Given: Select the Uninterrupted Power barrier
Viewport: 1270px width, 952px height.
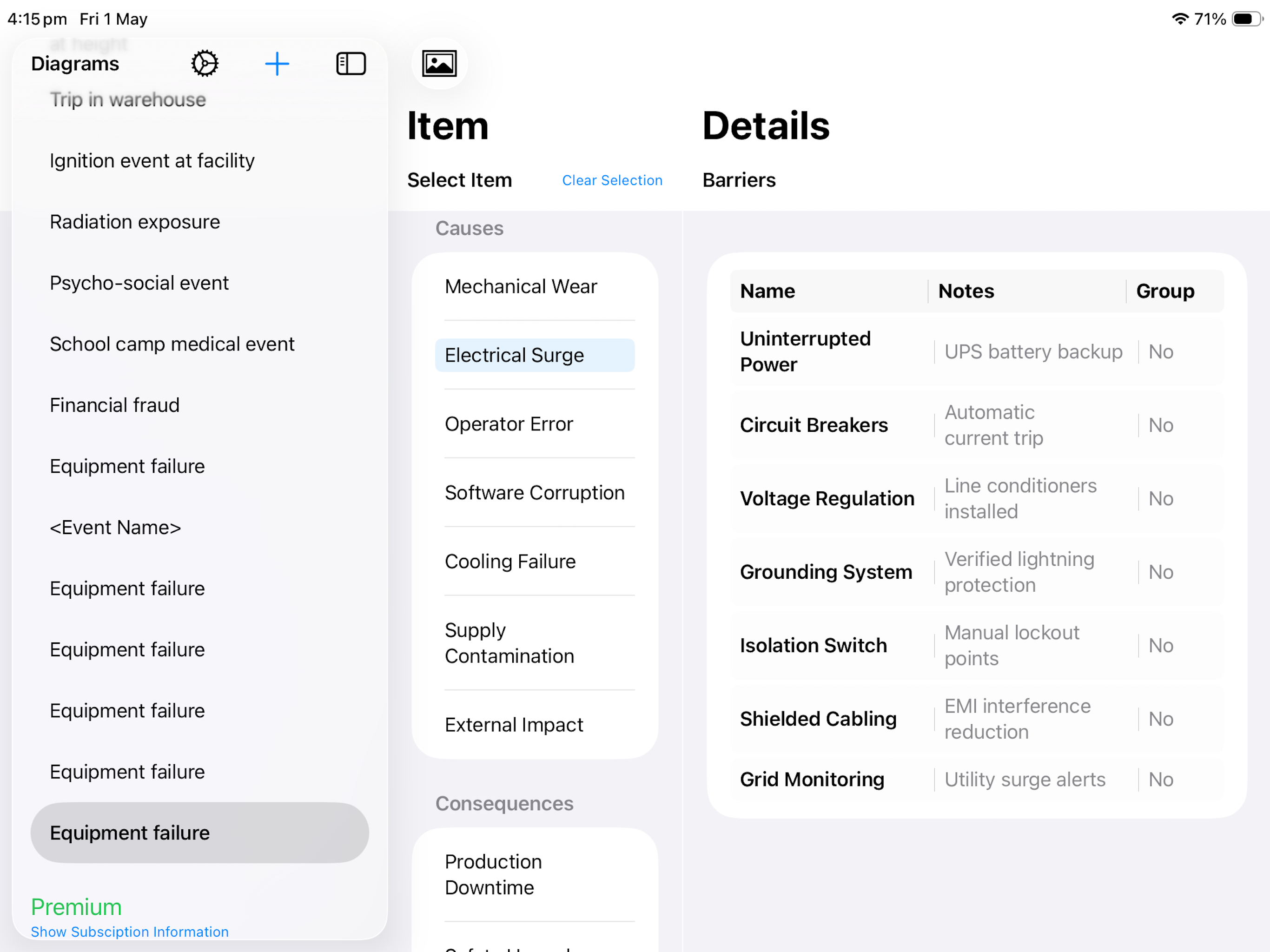Looking at the screenshot, I should [806, 351].
